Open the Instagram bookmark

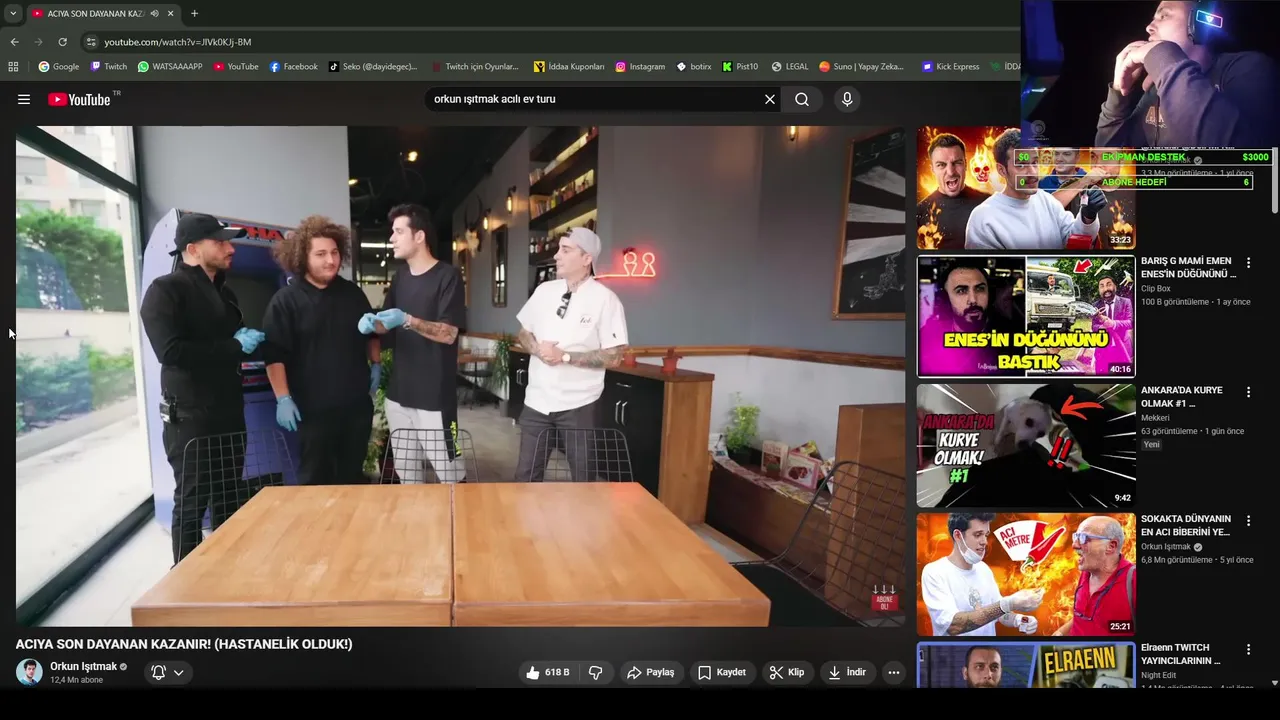pos(640,67)
